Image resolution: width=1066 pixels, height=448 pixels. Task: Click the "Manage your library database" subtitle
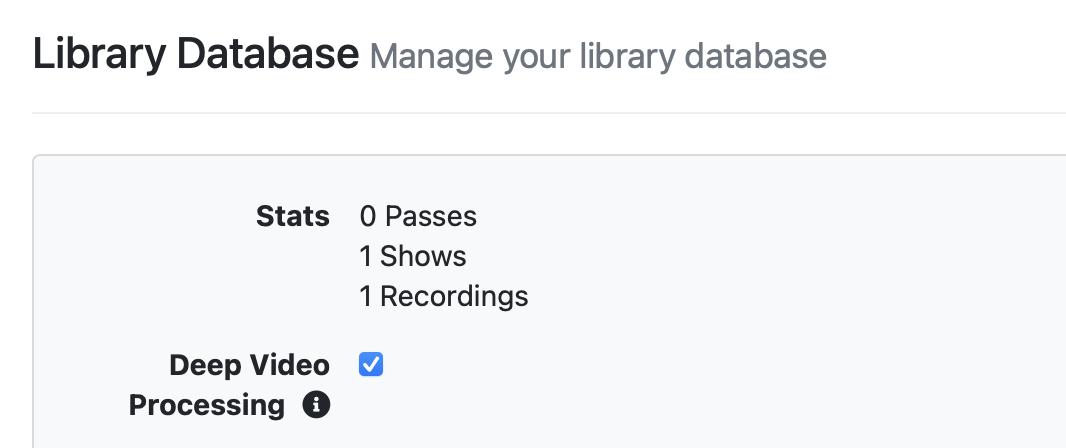click(x=598, y=56)
